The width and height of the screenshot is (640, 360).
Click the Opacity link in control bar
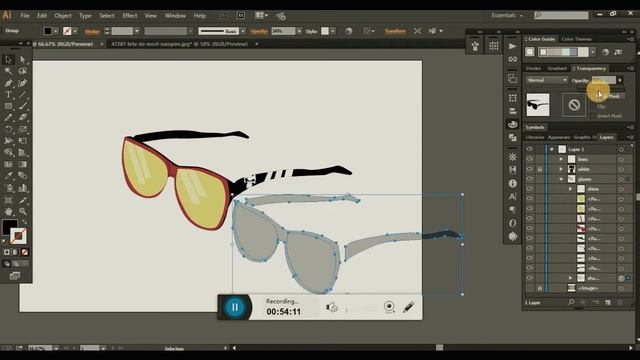tap(259, 31)
